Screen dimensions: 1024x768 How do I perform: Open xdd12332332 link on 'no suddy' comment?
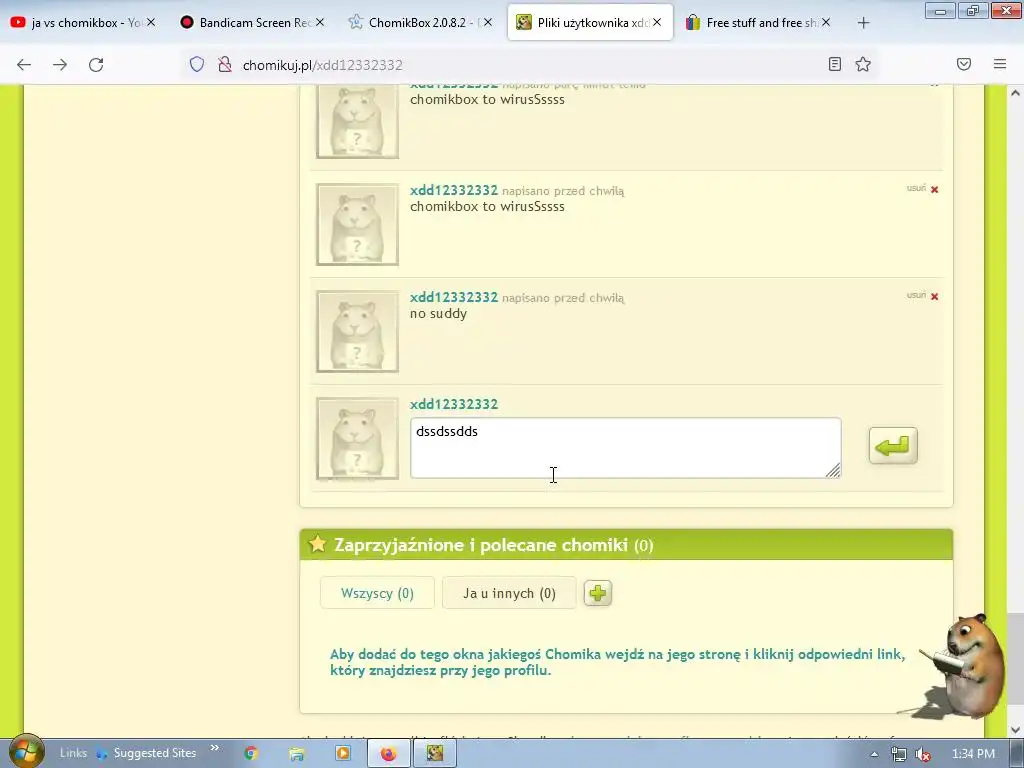[x=454, y=297]
